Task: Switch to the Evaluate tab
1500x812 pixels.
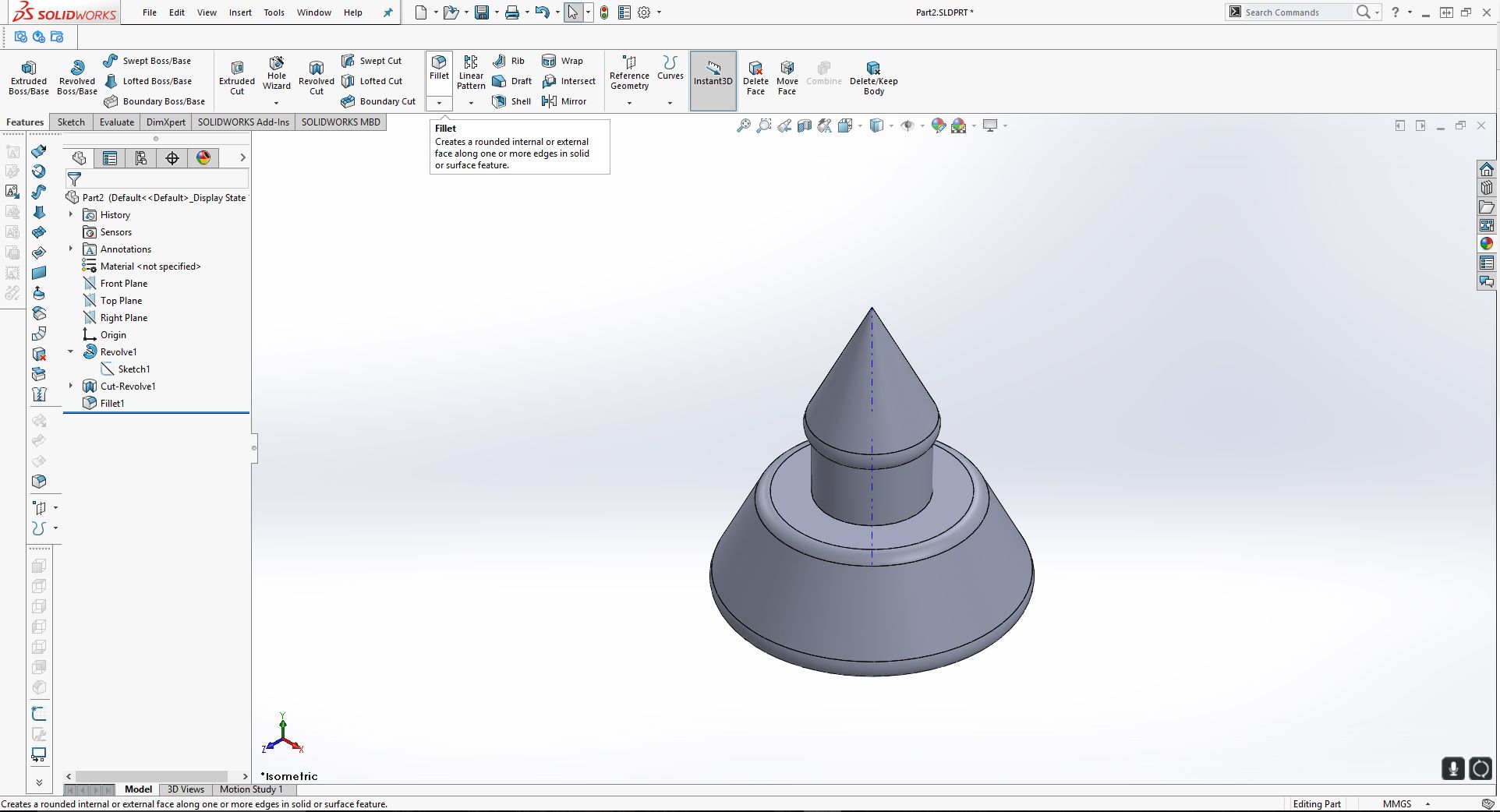Action: (x=117, y=122)
